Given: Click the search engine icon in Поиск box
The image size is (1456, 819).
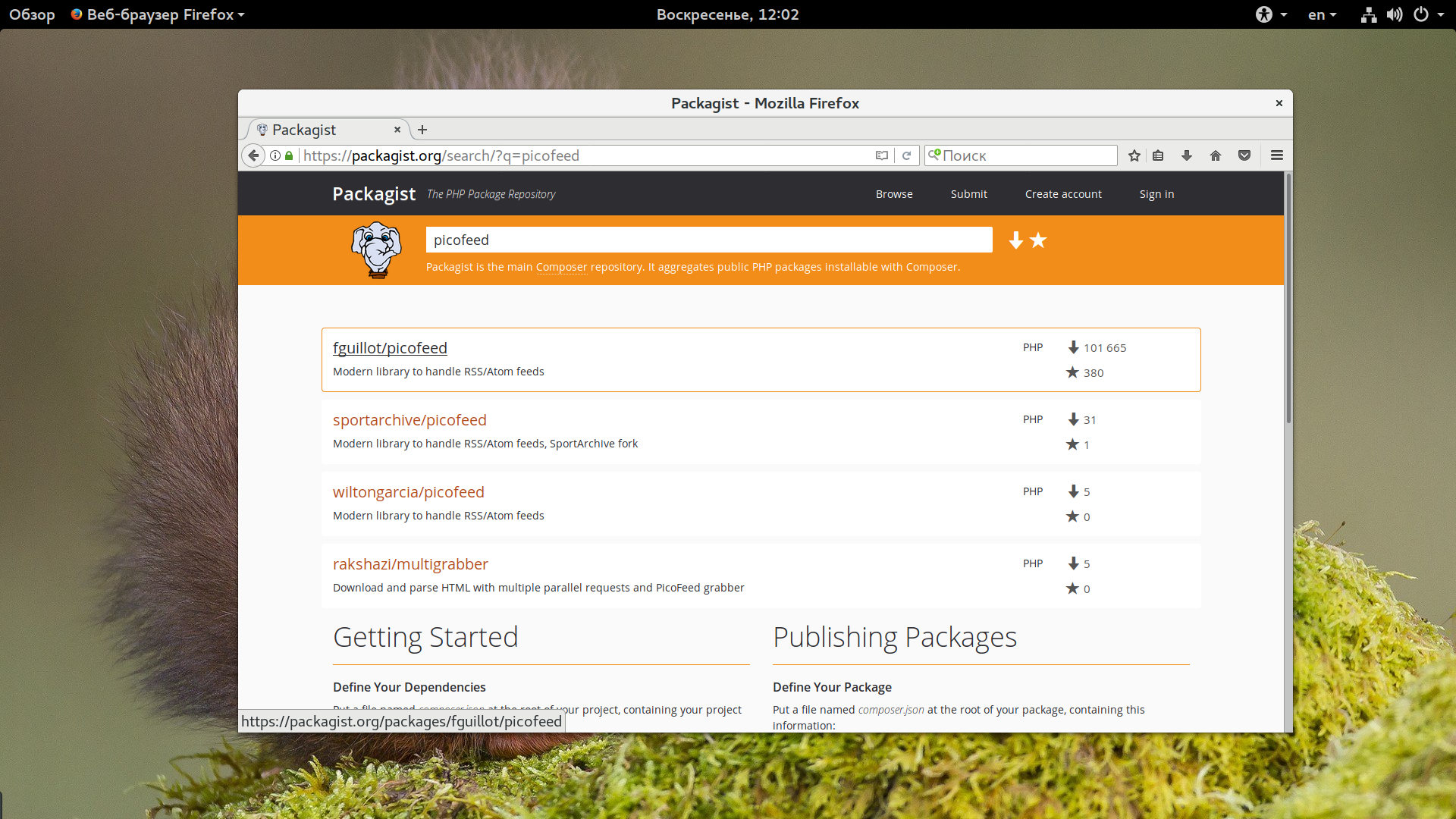Looking at the screenshot, I should [934, 155].
